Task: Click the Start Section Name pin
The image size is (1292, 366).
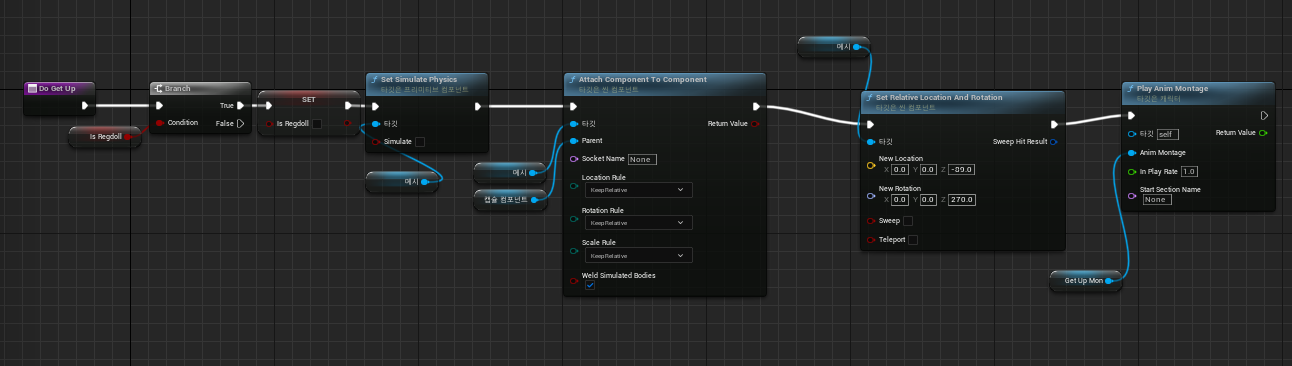Action: coord(1131,196)
